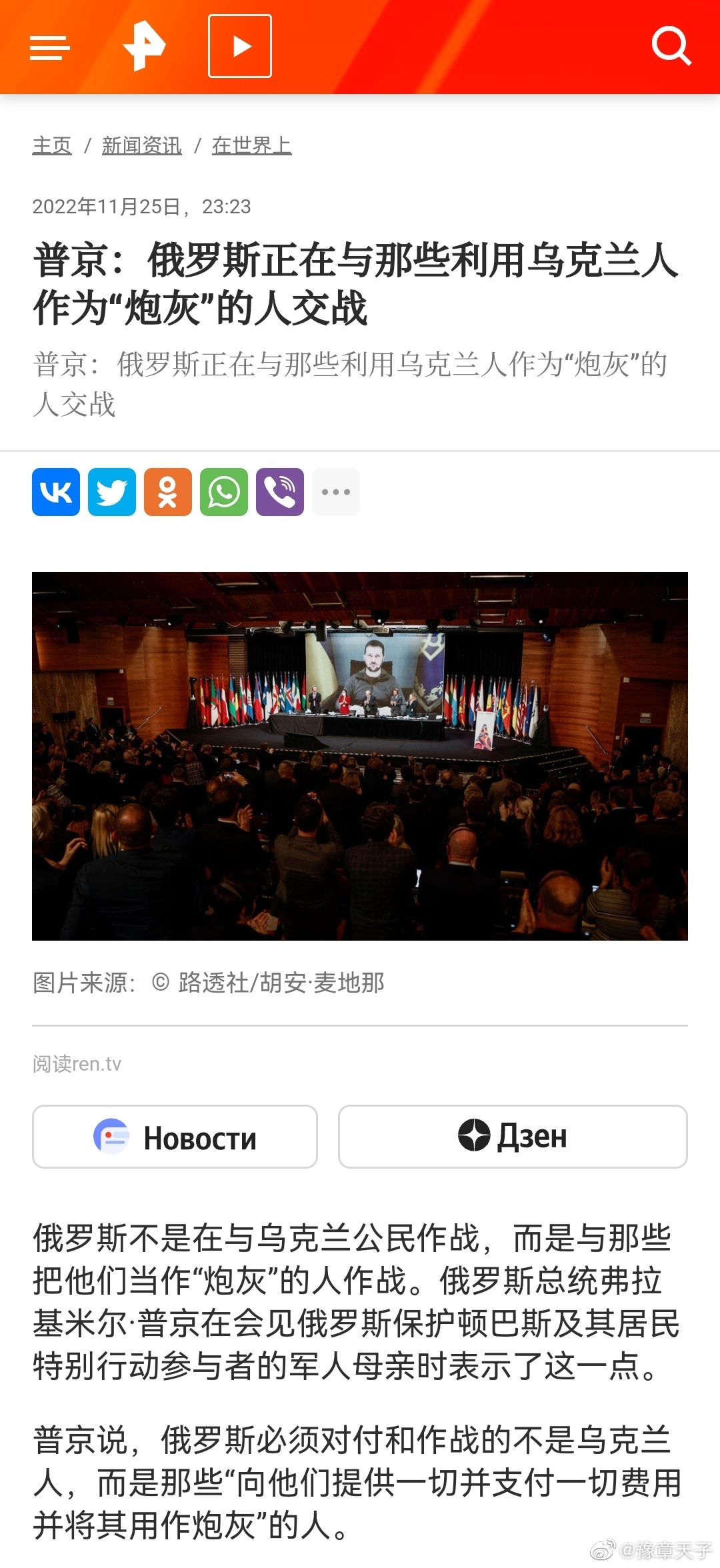Go to 主页 breadcrumb link
The height and width of the screenshot is (1568, 720).
click(x=52, y=145)
